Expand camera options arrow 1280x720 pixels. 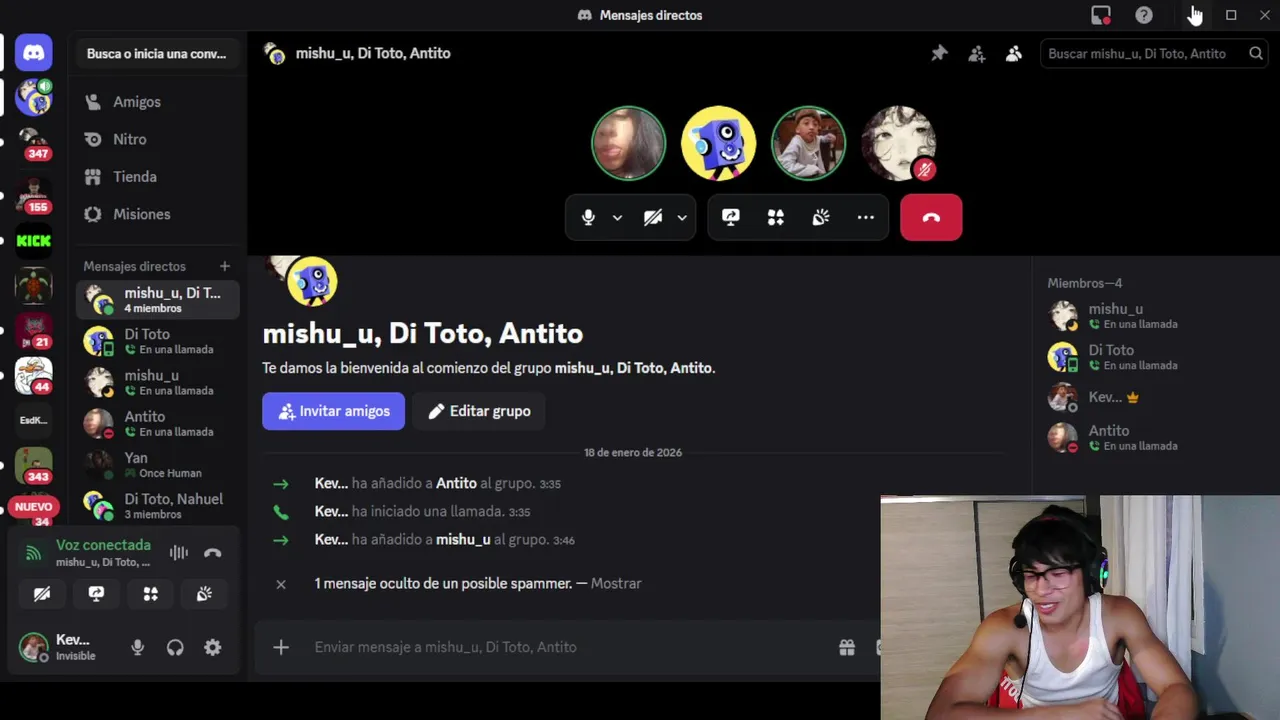coord(682,217)
